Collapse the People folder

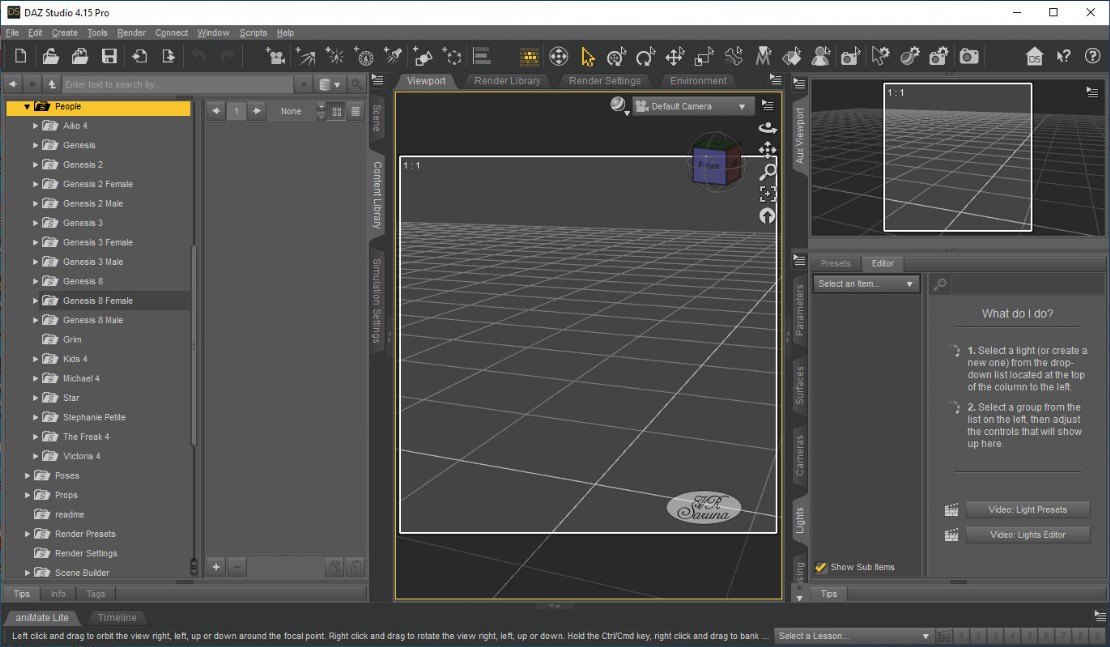point(27,106)
